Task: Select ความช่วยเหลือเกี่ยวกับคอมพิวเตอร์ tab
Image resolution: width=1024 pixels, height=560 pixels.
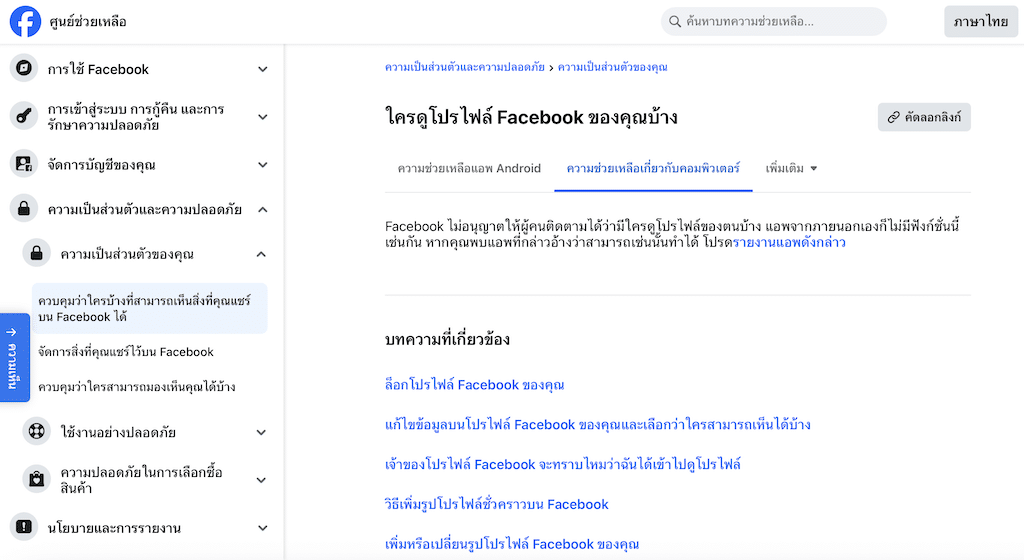Action: tap(653, 168)
